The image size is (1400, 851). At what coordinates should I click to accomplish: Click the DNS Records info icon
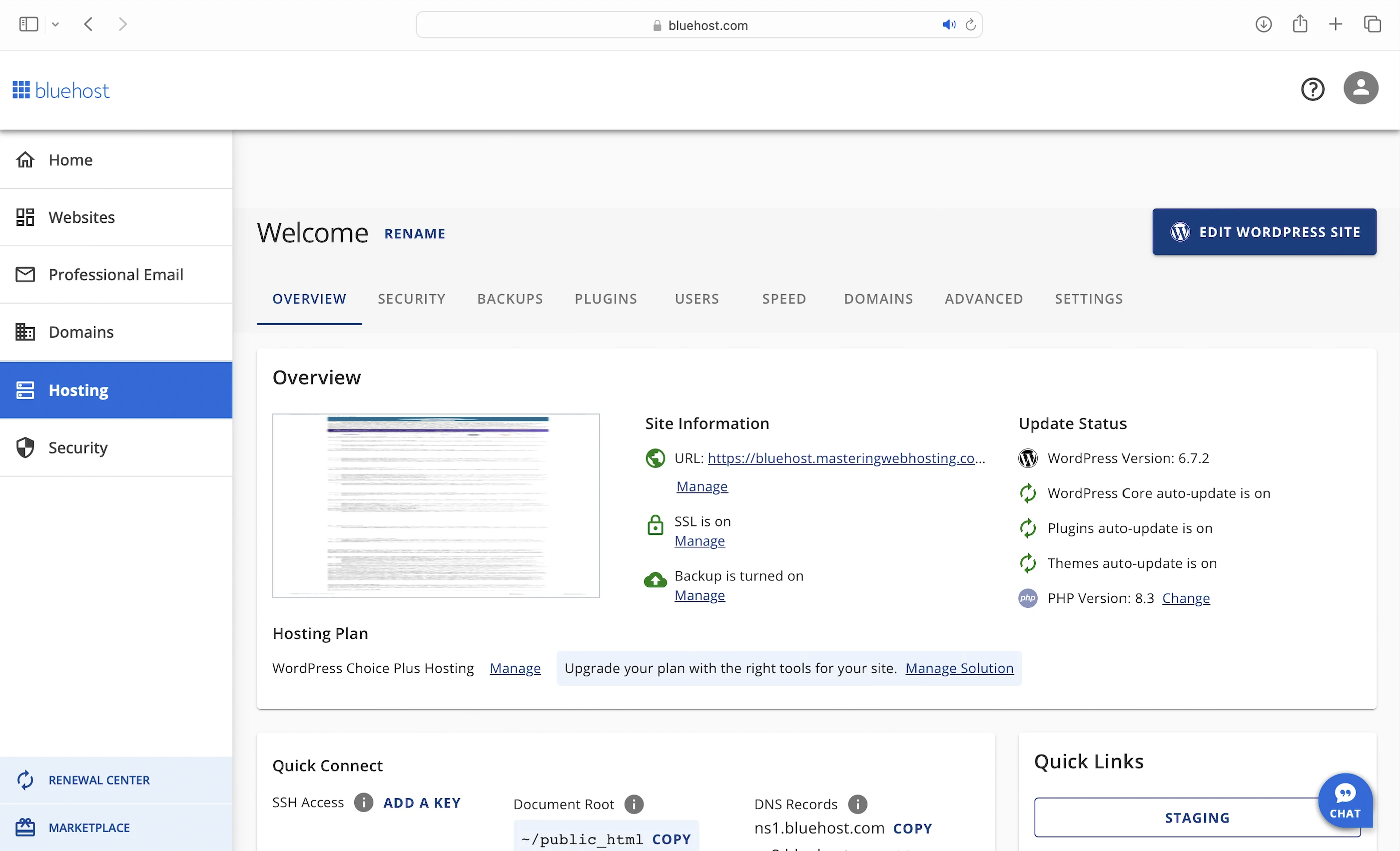[857, 804]
